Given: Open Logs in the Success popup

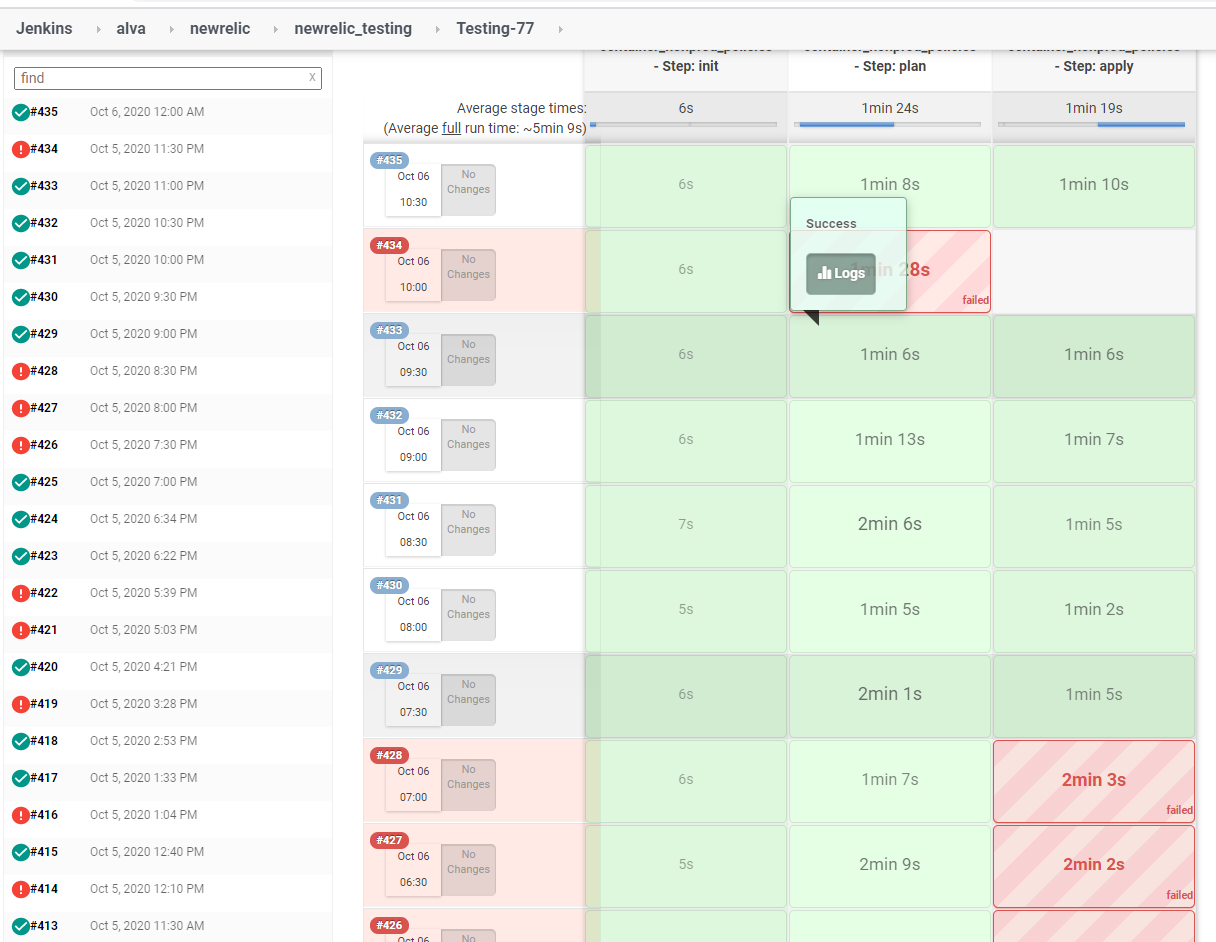Looking at the screenshot, I should [841, 274].
